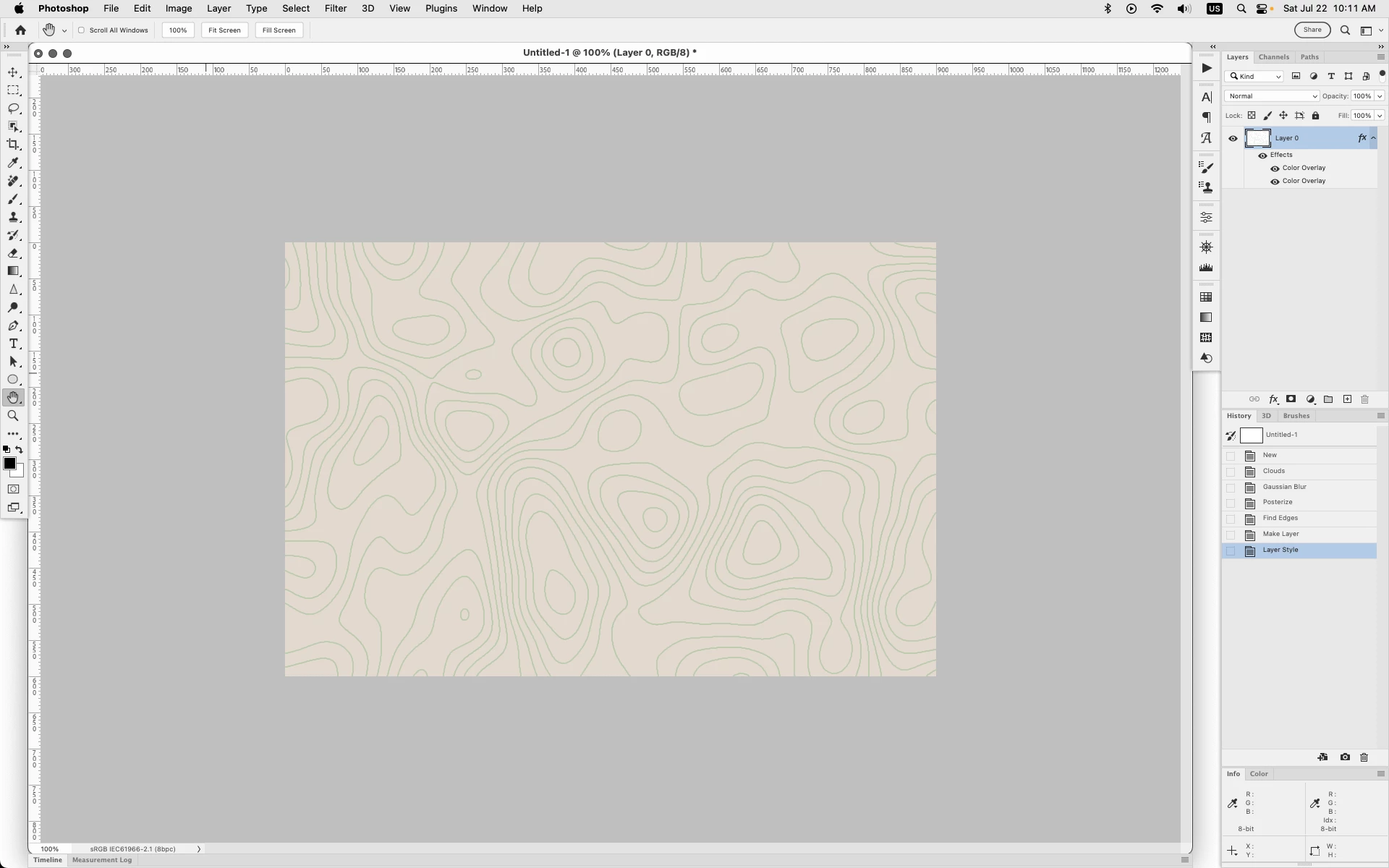Enable Scroll All Windows checkbox

[82, 30]
